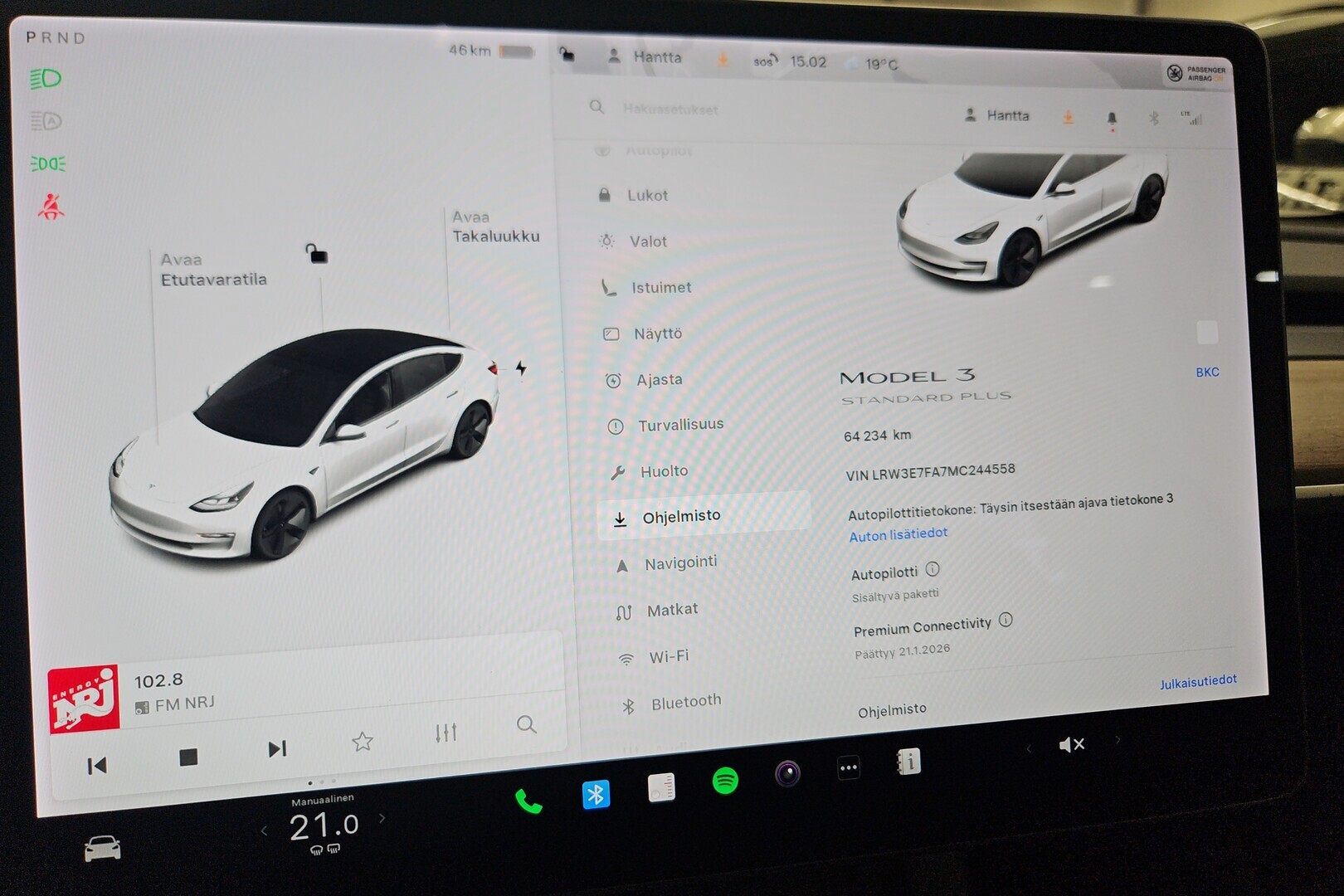Open the Auton lisätiedot link
Image resolution: width=1344 pixels, height=896 pixels.
(897, 534)
